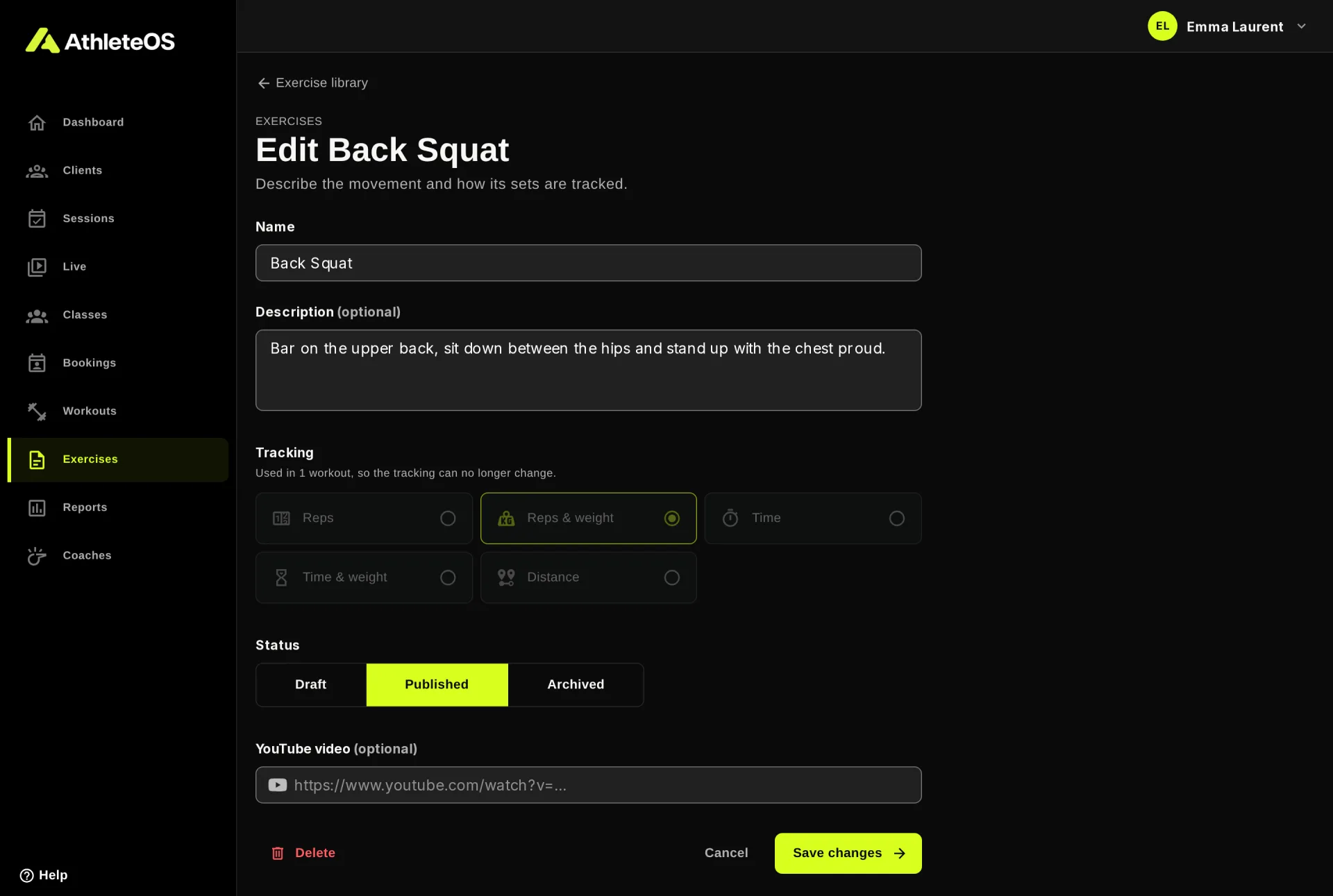Screen dimensions: 1333x896
Task: Click the Delete text label
Action: click(x=315, y=853)
